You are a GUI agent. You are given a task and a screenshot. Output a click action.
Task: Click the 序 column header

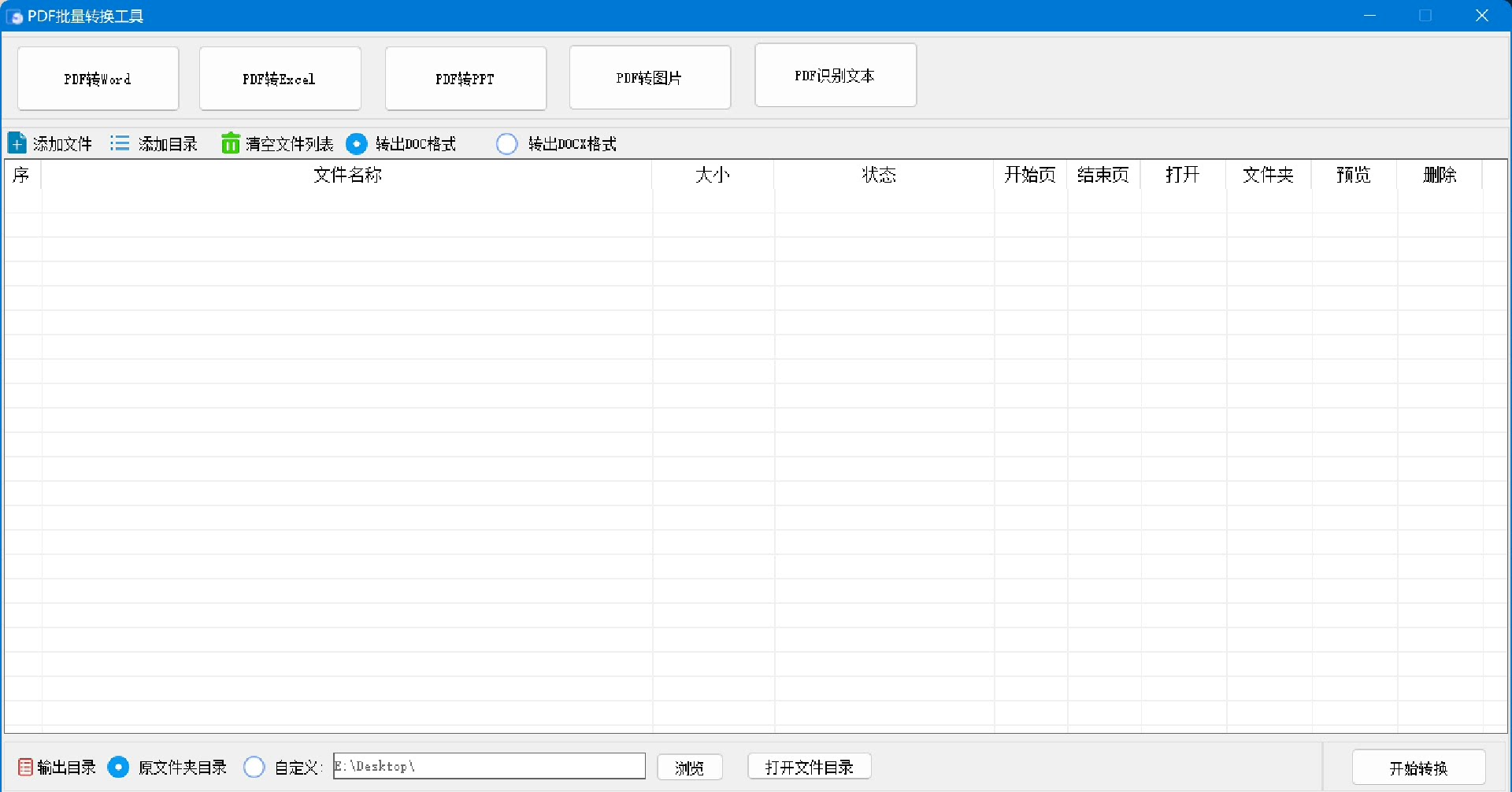(x=22, y=175)
